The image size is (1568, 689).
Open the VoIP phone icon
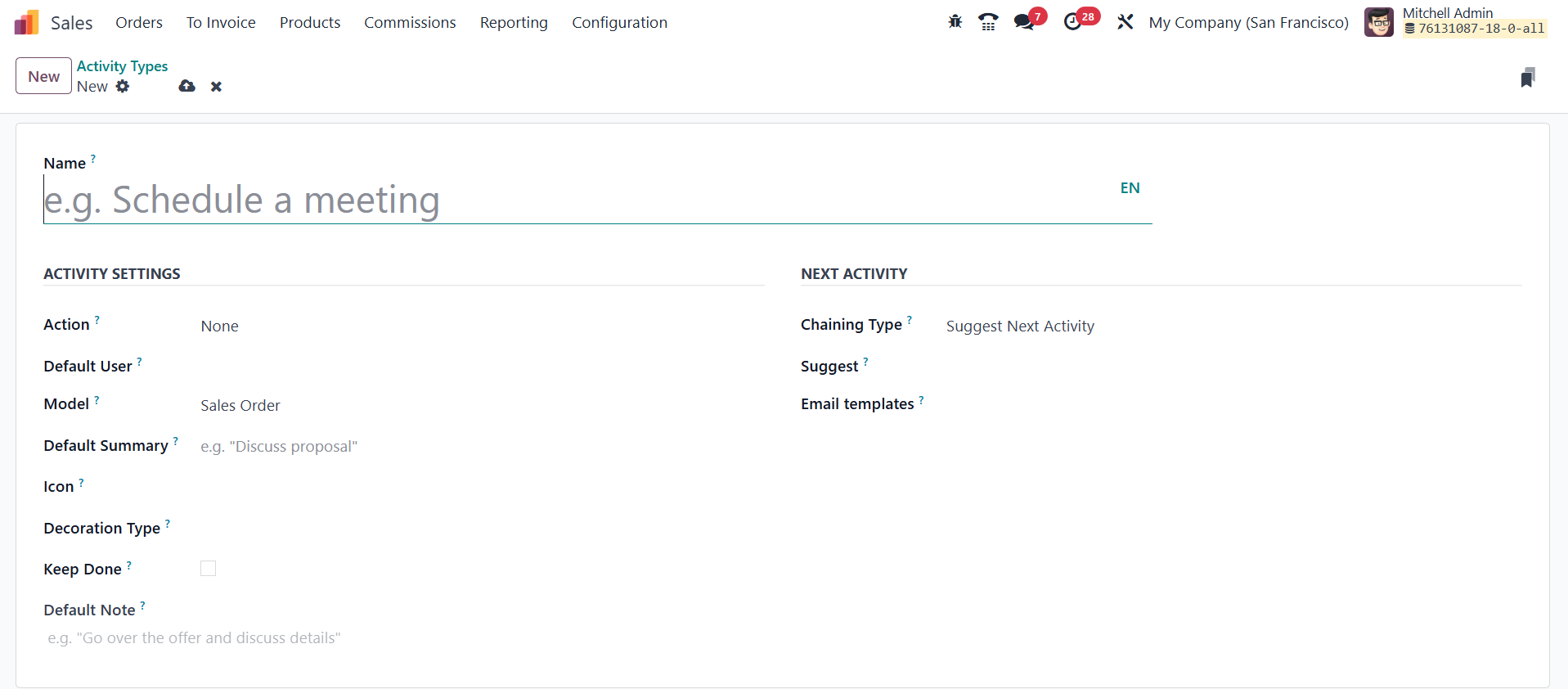(988, 22)
